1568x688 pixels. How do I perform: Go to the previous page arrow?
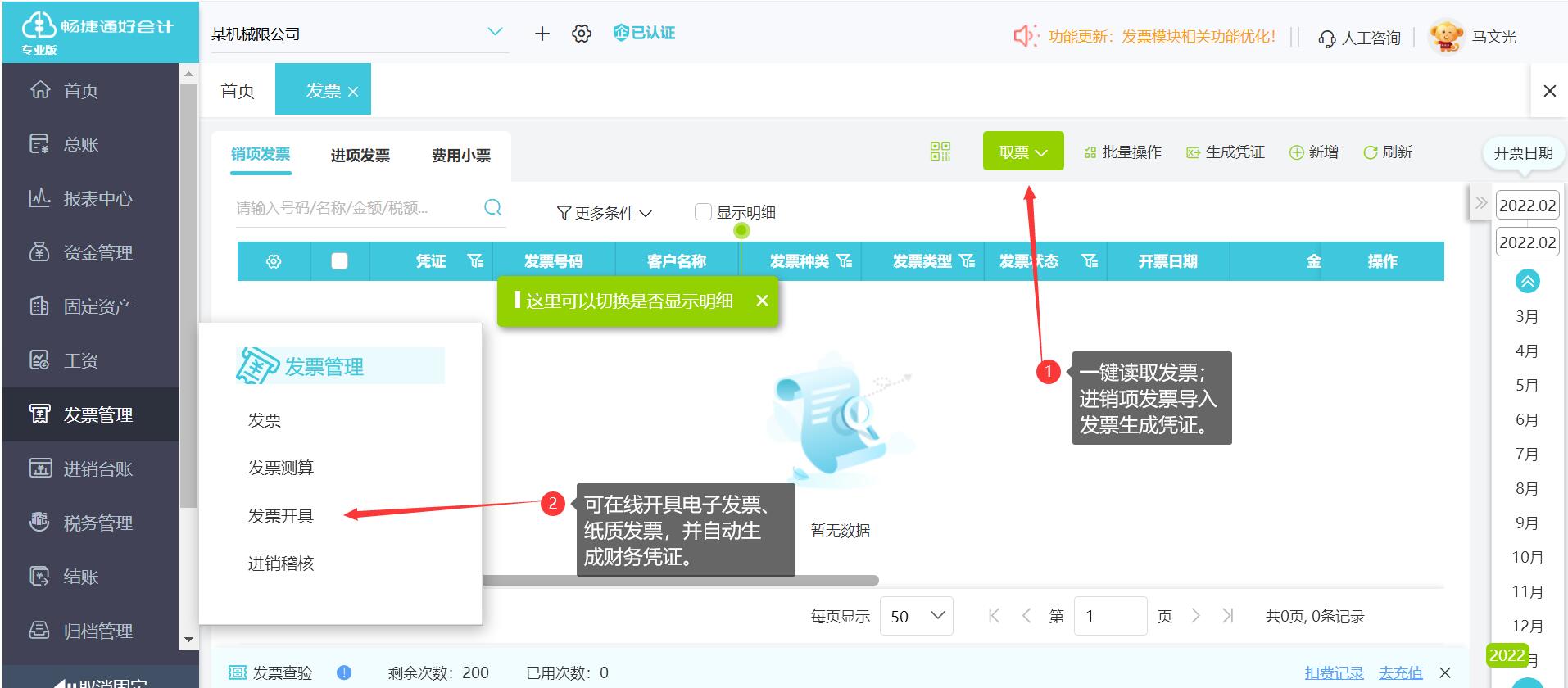tap(1026, 616)
